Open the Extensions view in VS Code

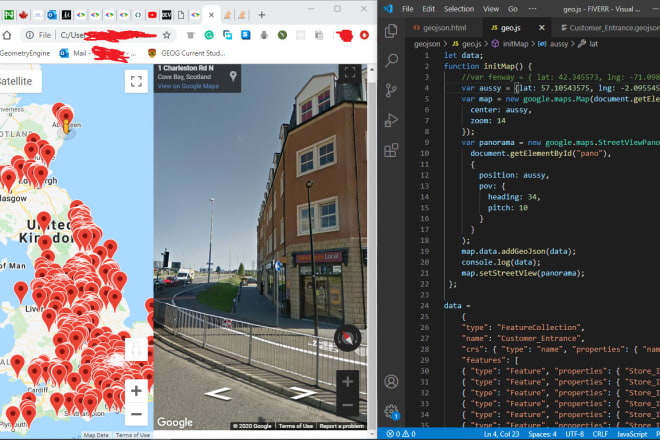click(x=391, y=150)
